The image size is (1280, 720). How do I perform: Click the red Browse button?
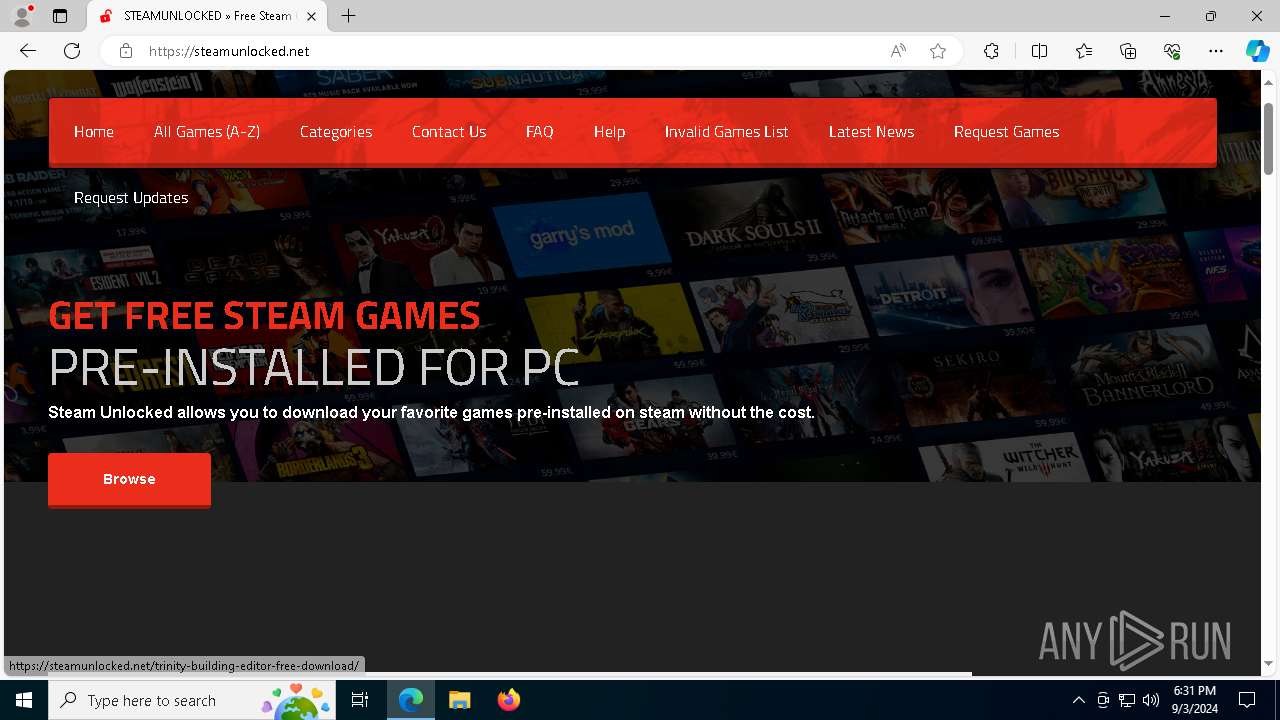[129, 480]
